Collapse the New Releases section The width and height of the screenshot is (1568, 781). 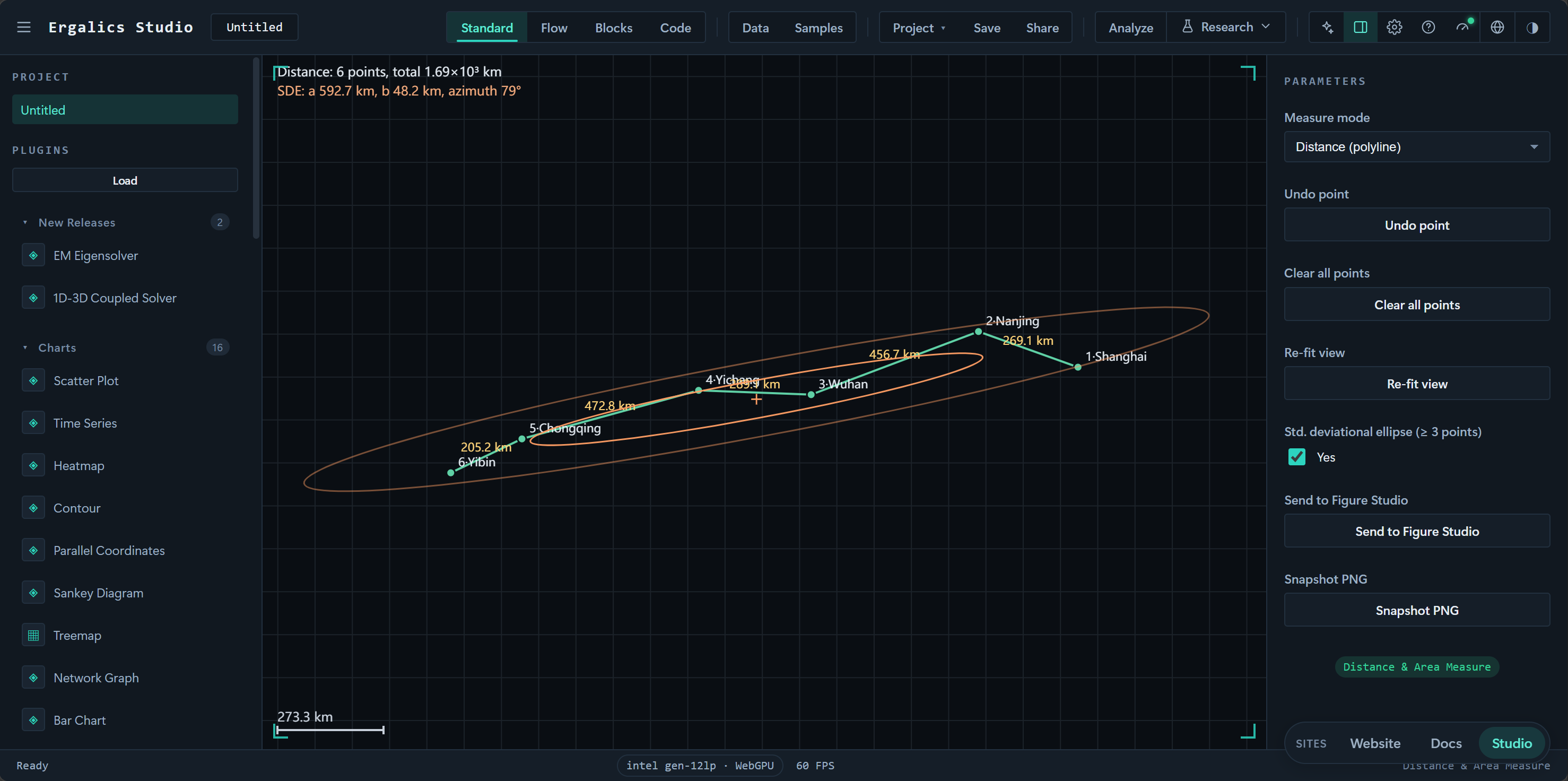25,223
